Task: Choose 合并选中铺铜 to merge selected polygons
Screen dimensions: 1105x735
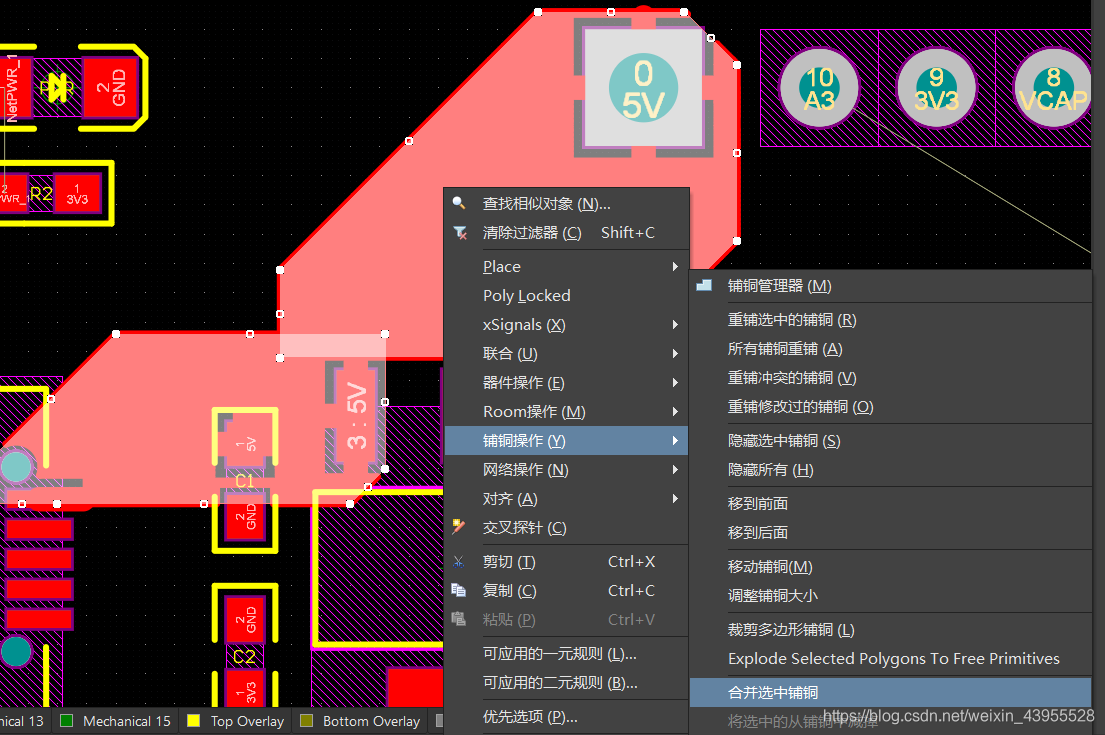Action: pyautogui.click(x=773, y=692)
